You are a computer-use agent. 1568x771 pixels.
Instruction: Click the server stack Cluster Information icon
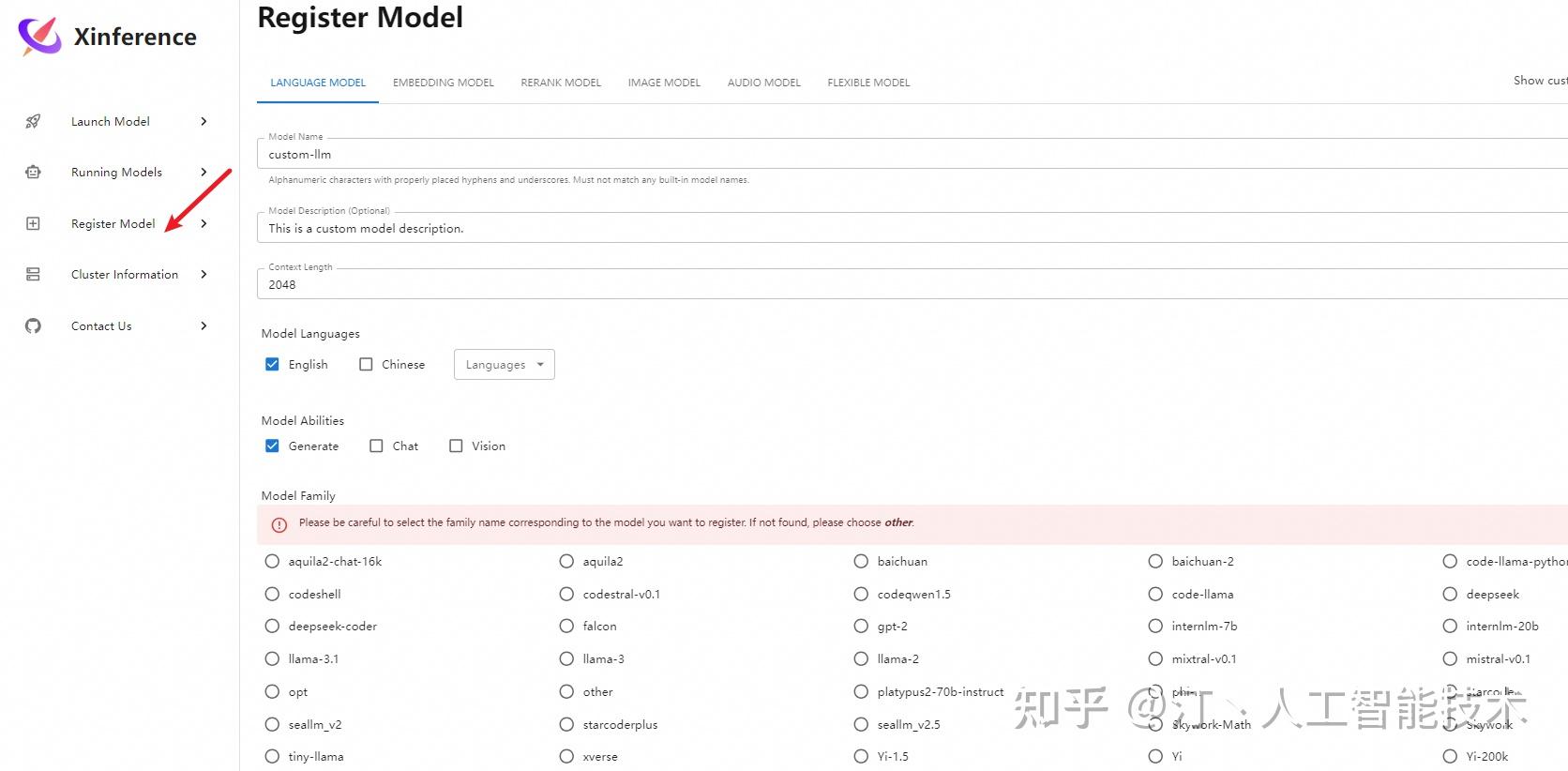tap(33, 274)
